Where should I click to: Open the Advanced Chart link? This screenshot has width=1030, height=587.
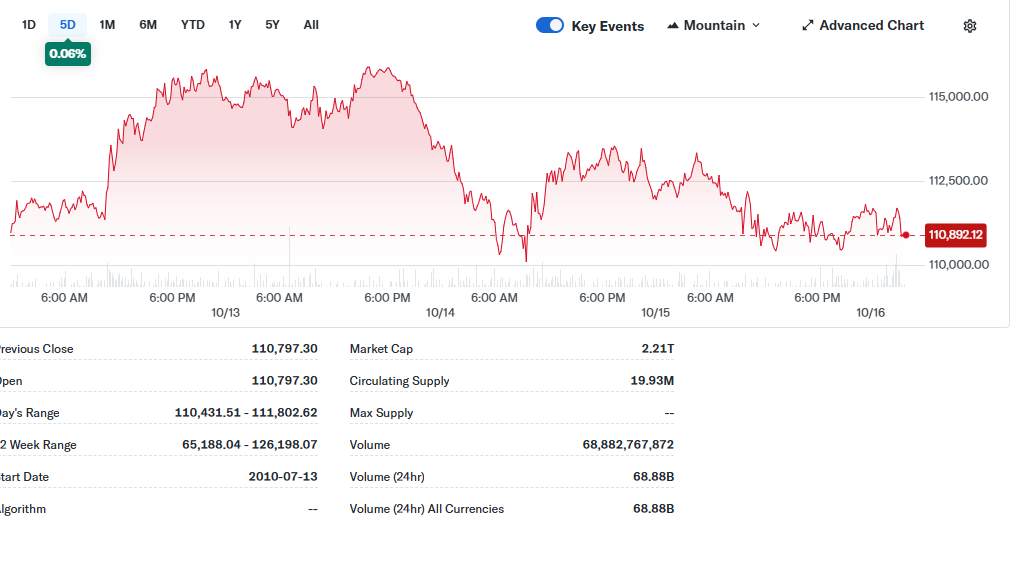coord(862,26)
